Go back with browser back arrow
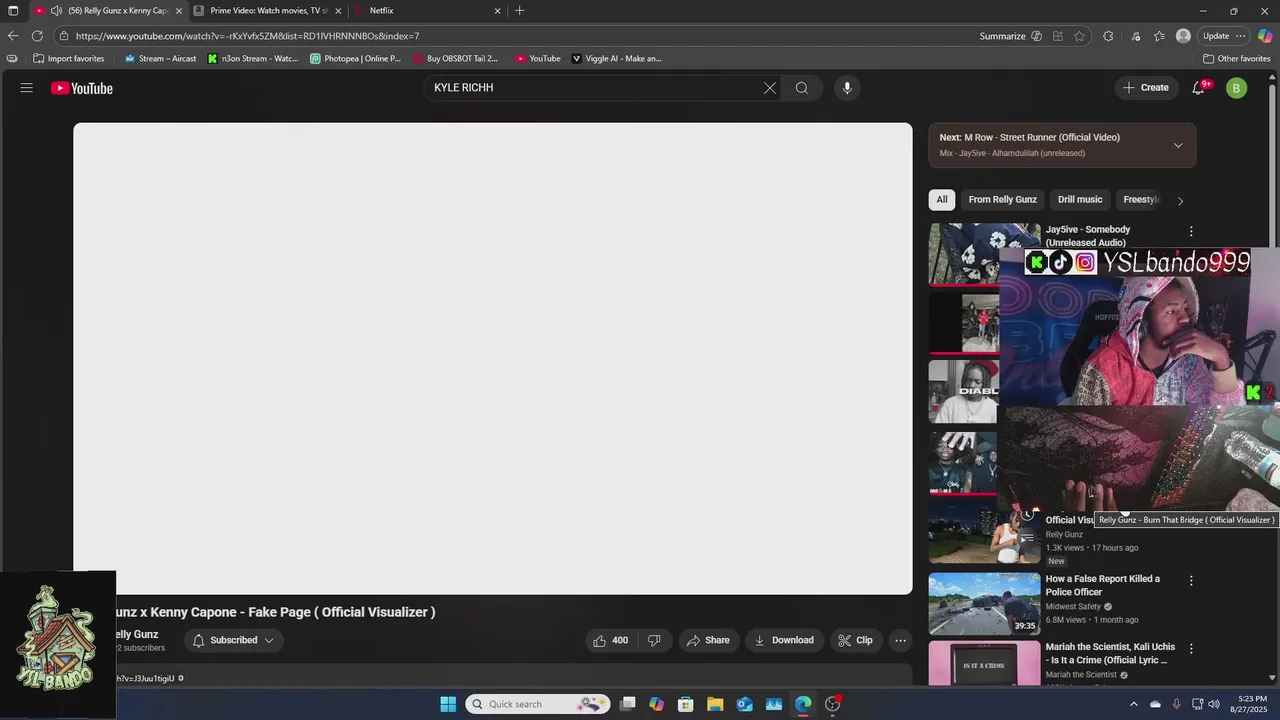 [x=13, y=36]
